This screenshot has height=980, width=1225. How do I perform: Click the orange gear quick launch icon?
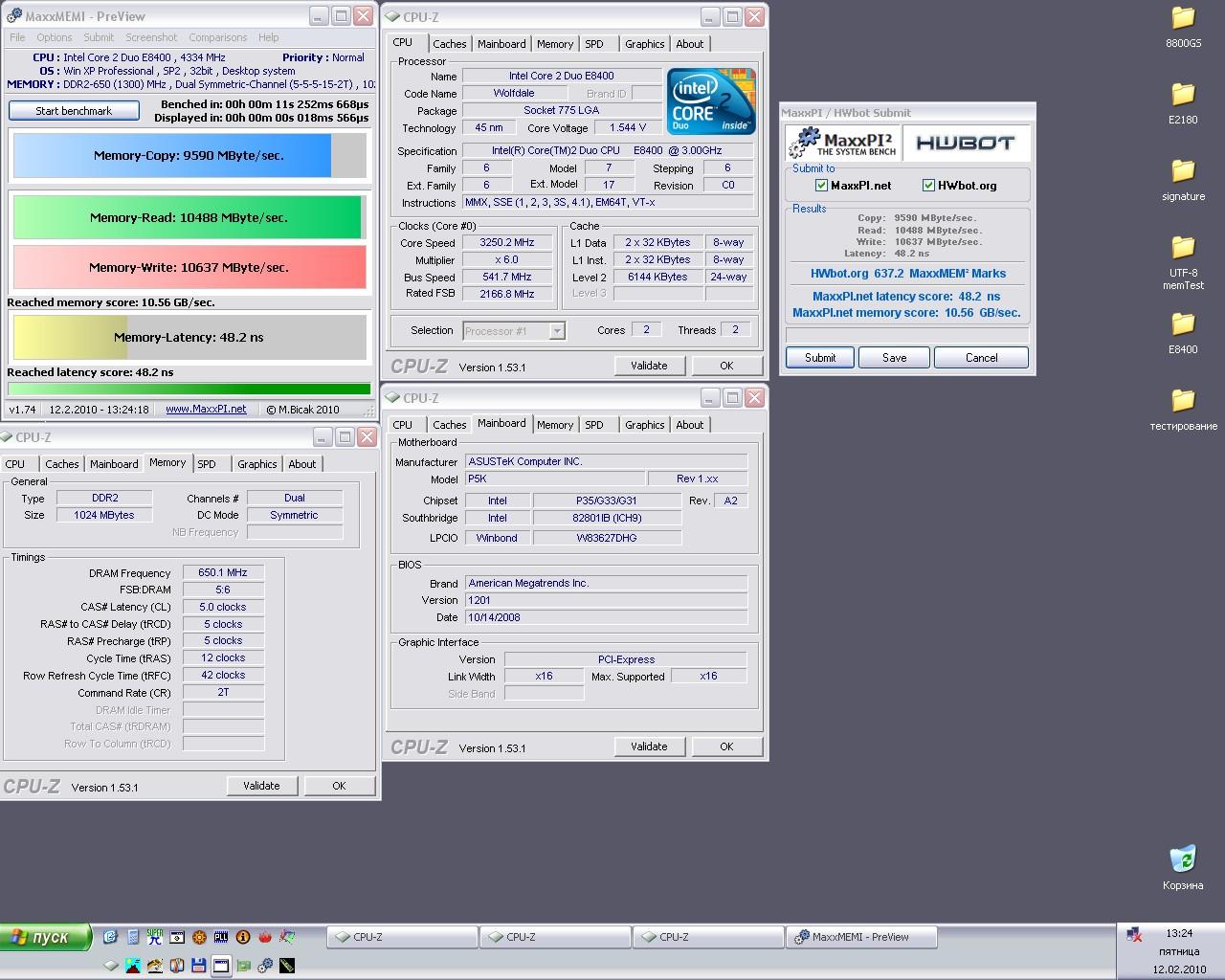coord(199,937)
